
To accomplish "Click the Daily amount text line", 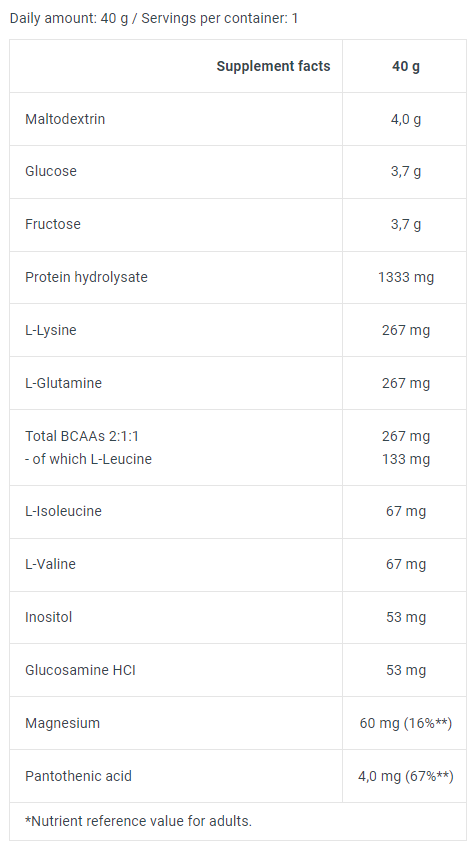I will tap(153, 18).
